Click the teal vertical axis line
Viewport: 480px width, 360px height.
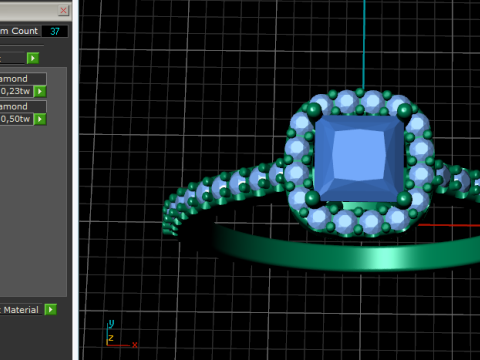[364, 43]
